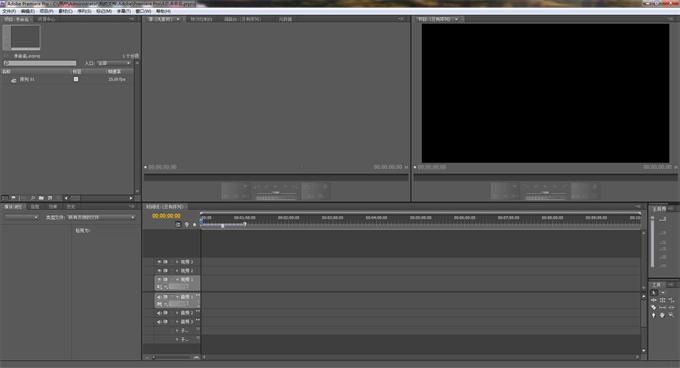Switch to the 特效控制台 tab
The image size is (680, 368).
[202, 19]
